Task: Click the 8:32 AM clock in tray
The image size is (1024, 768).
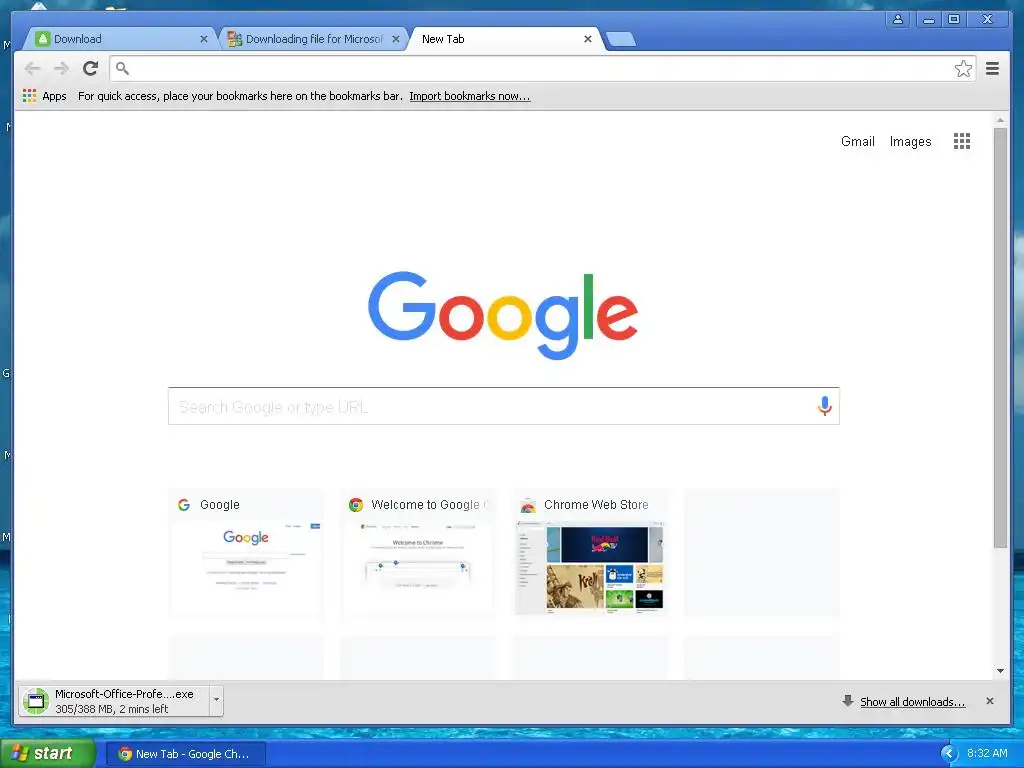Action: (x=987, y=753)
